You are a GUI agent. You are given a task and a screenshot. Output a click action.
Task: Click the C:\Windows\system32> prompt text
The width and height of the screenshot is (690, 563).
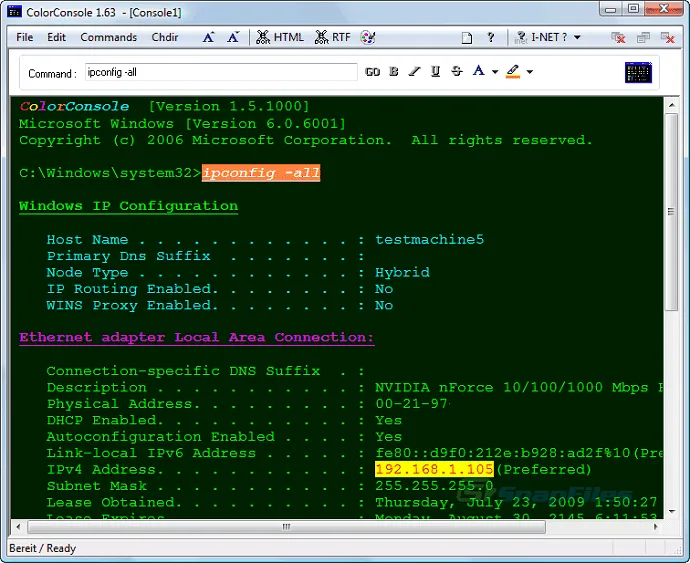110,173
